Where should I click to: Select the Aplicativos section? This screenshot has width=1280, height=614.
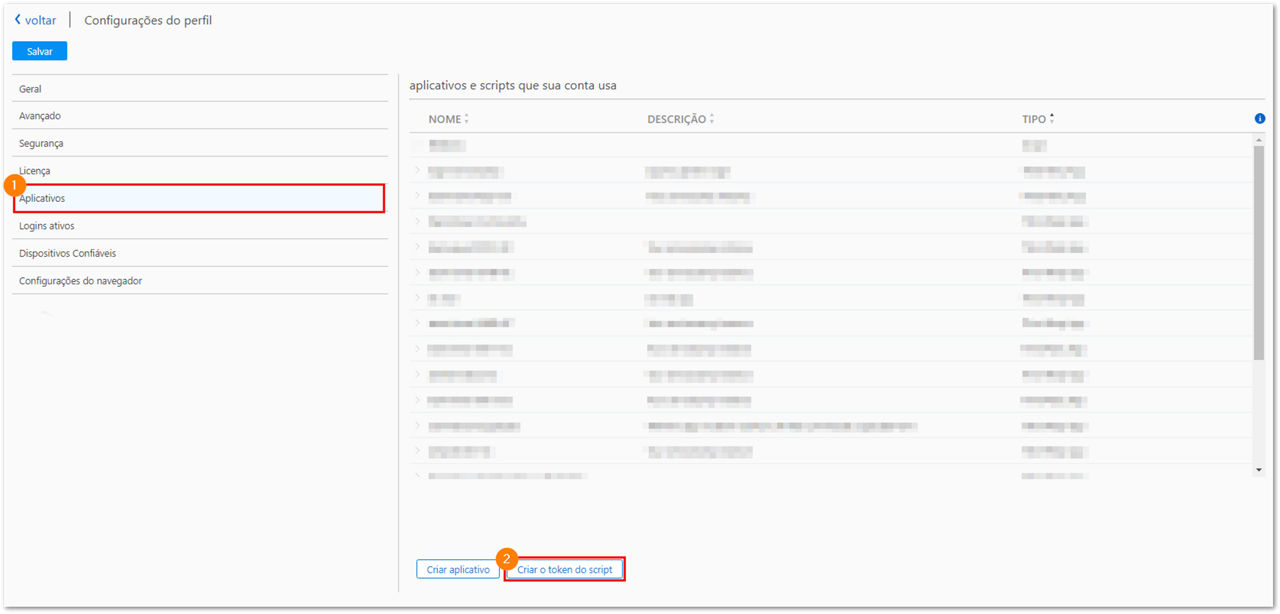200,198
